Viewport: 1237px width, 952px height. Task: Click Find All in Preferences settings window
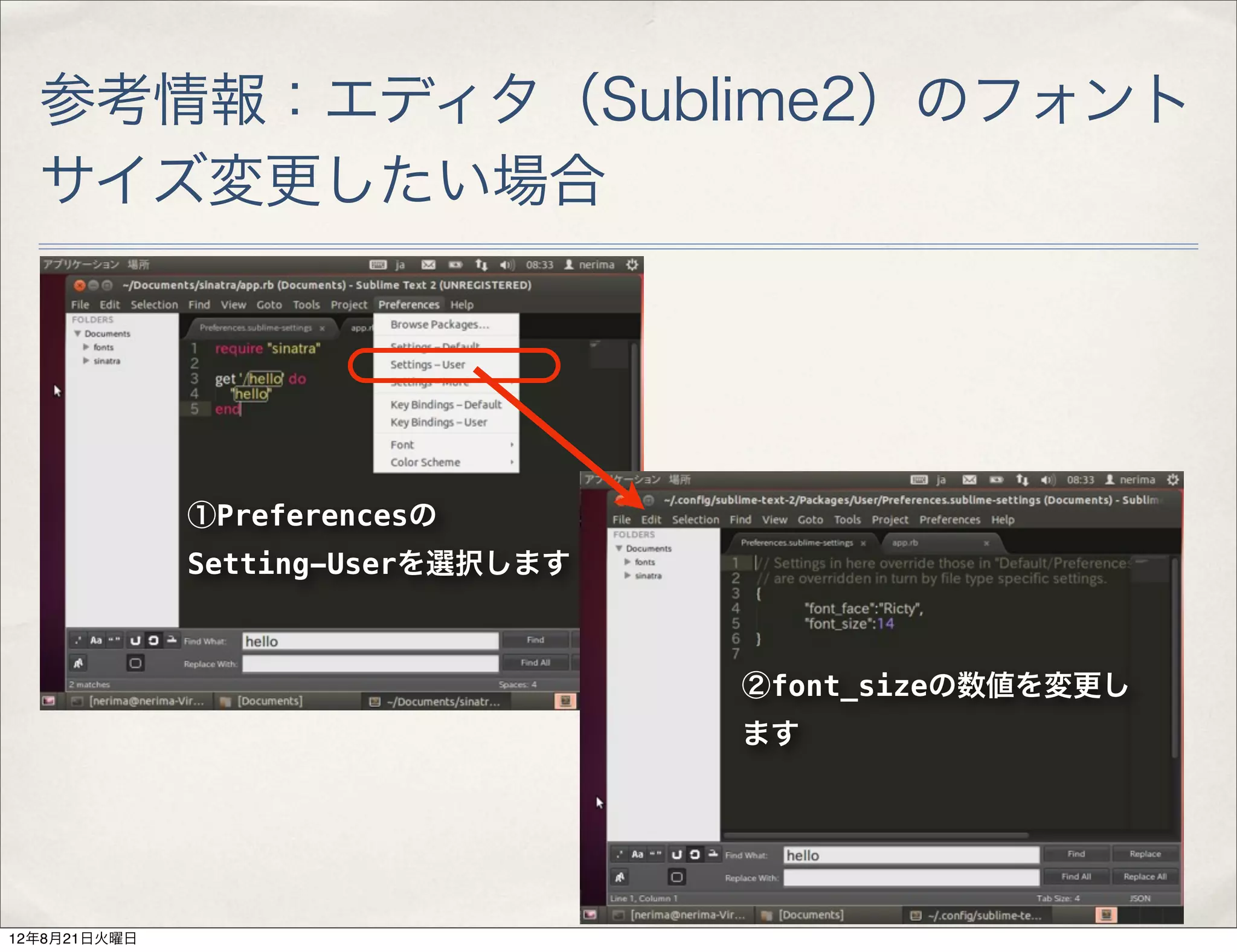(1076, 876)
